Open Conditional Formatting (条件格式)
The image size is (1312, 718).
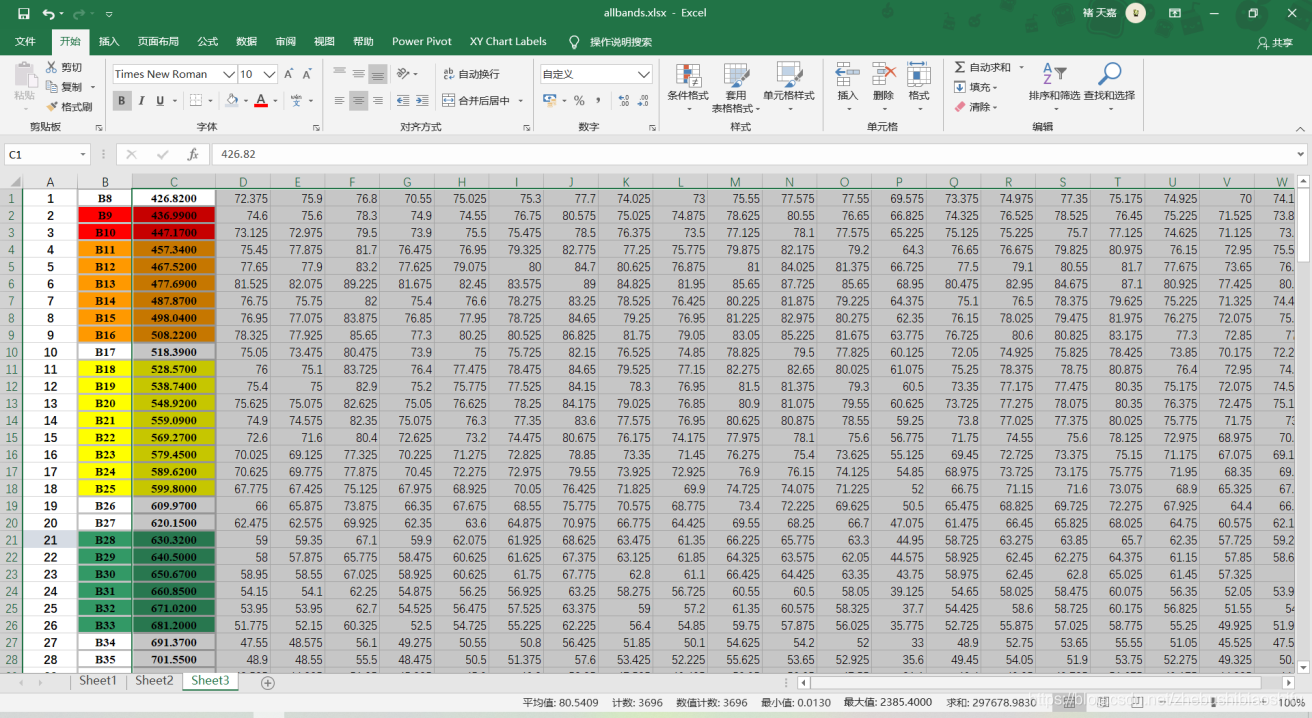click(x=688, y=88)
